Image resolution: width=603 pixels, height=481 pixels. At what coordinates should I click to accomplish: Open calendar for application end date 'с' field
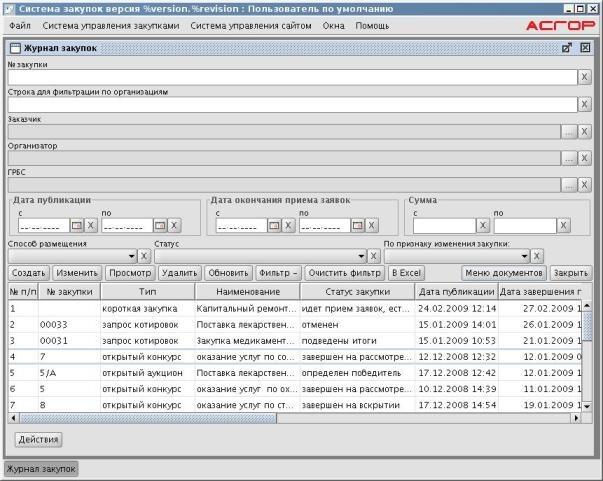click(274, 225)
